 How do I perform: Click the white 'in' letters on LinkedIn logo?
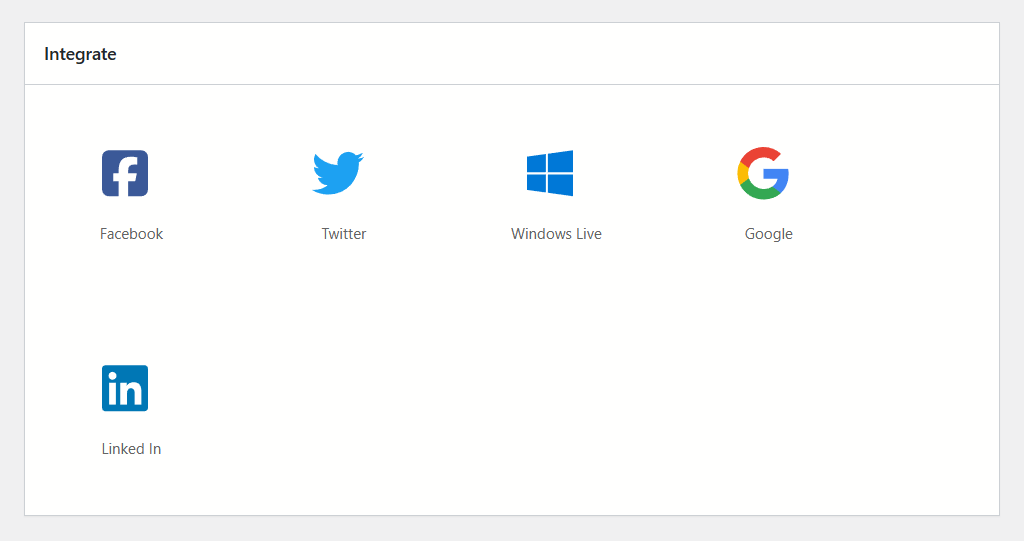(x=125, y=389)
